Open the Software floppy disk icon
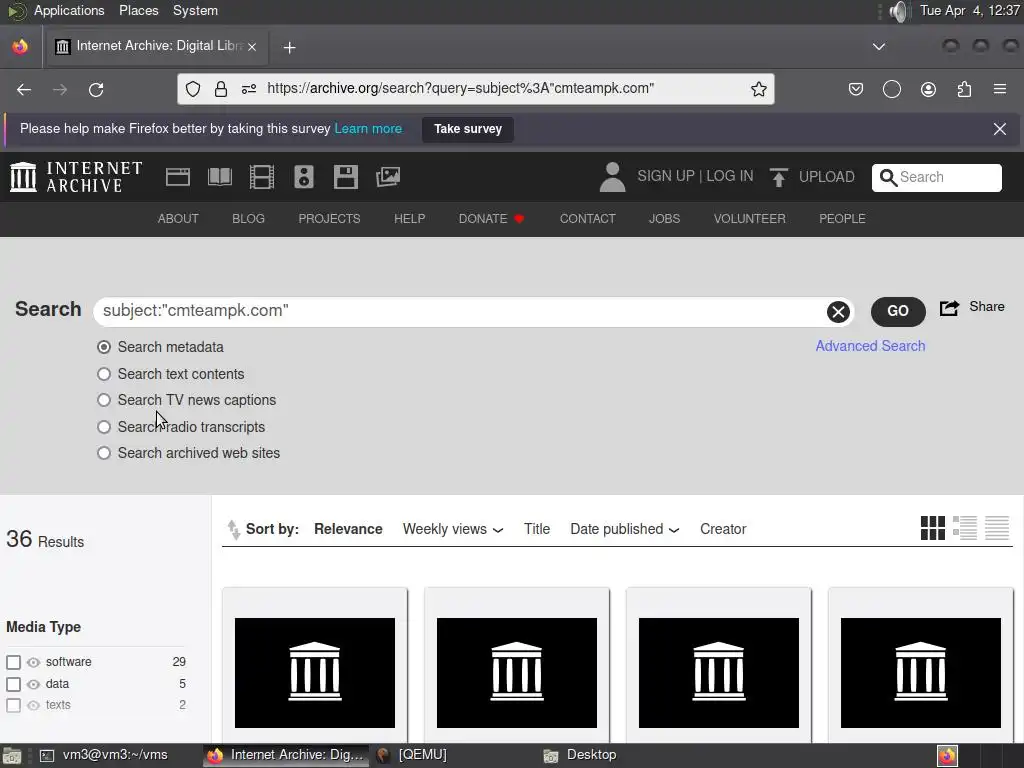The image size is (1024, 768). click(x=345, y=177)
